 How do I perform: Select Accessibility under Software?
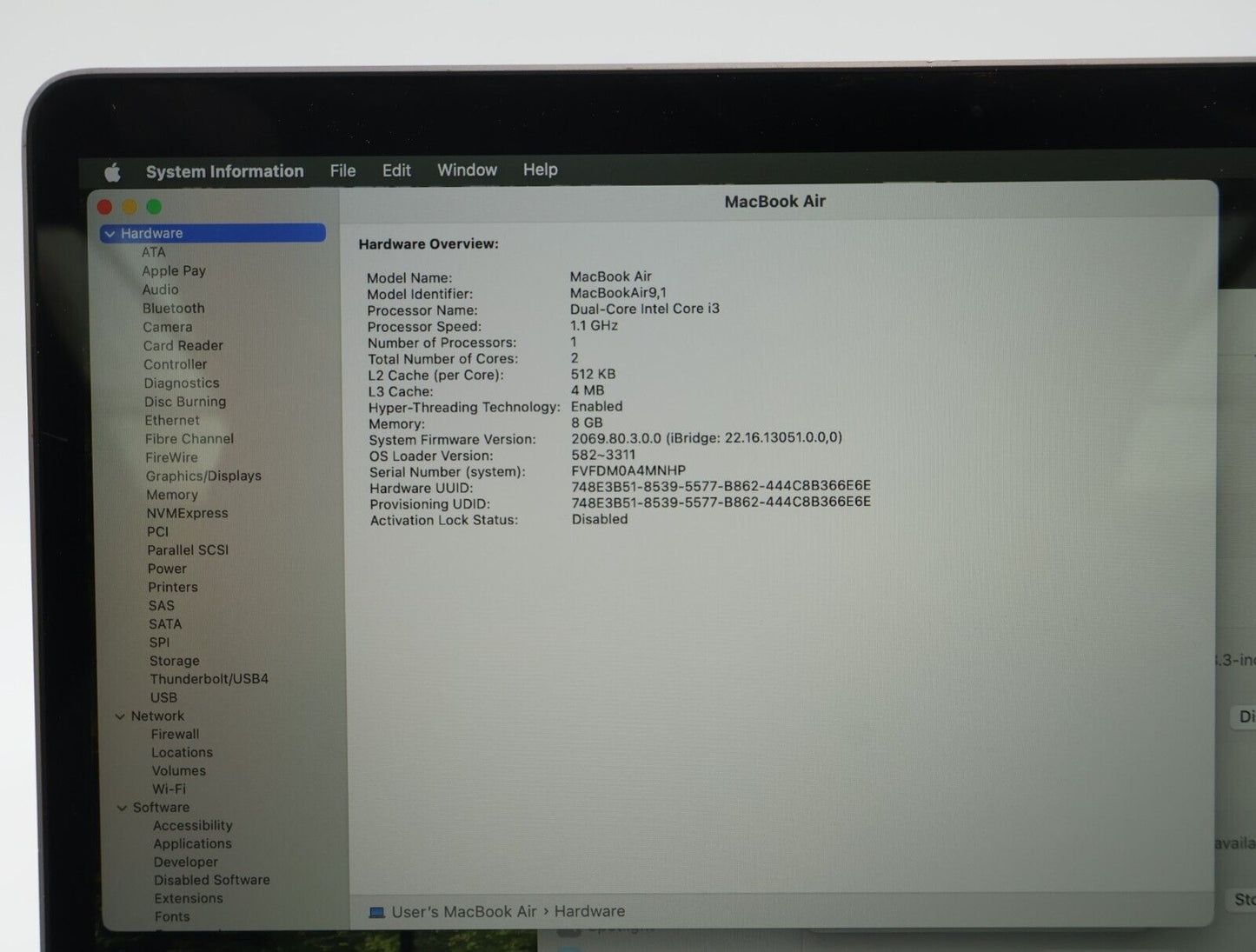(193, 825)
